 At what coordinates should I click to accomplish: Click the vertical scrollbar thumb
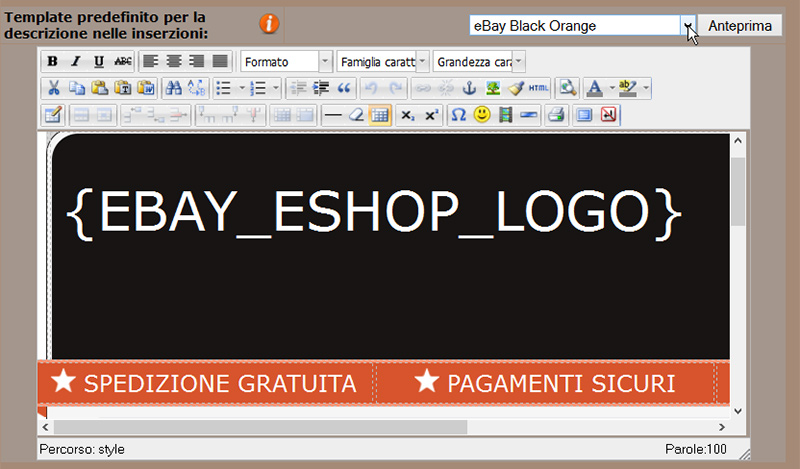click(738, 191)
